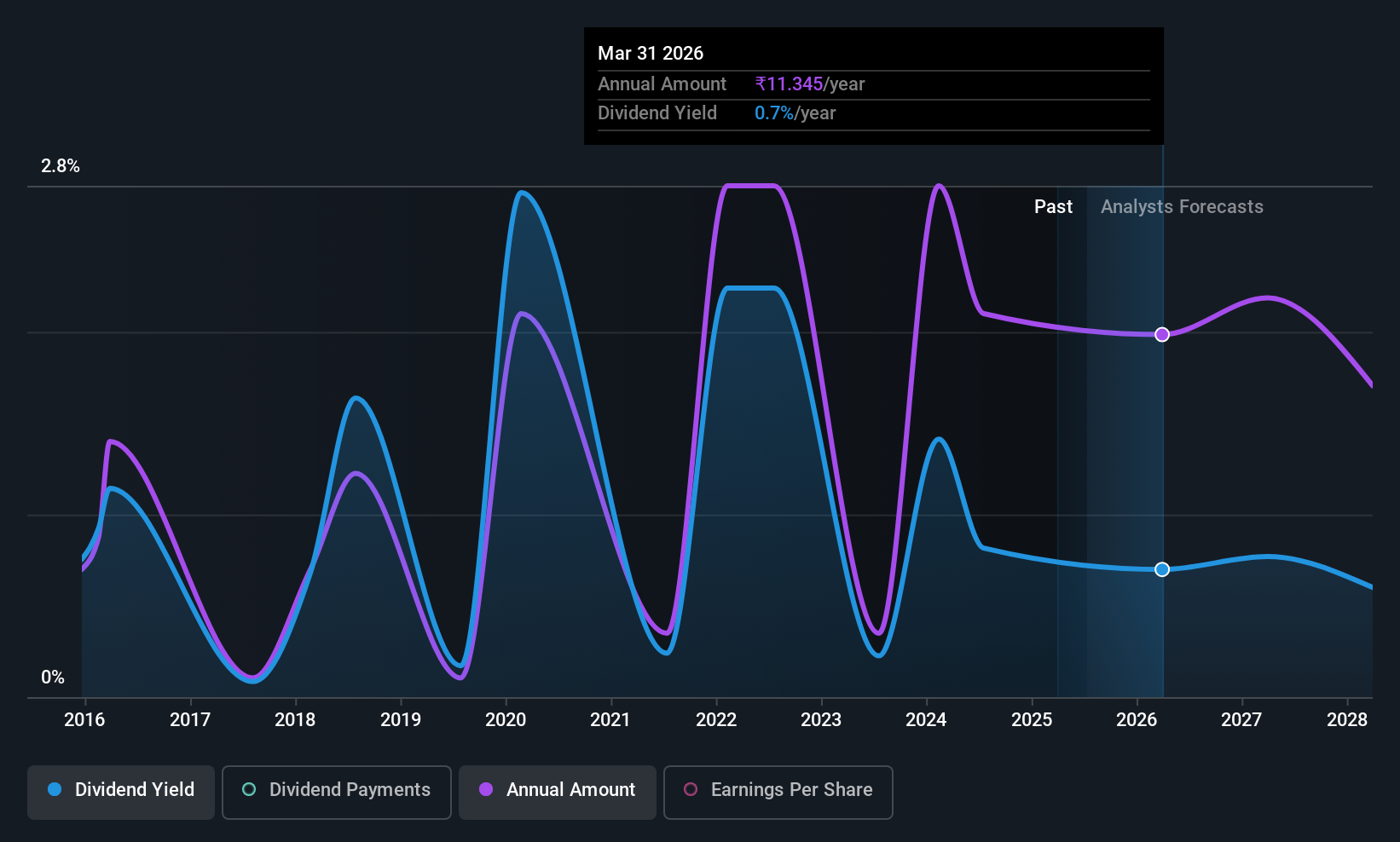The height and width of the screenshot is (842, 1400).
Task: Click the 2024 x-axis label
Action: tap(926, 720)
